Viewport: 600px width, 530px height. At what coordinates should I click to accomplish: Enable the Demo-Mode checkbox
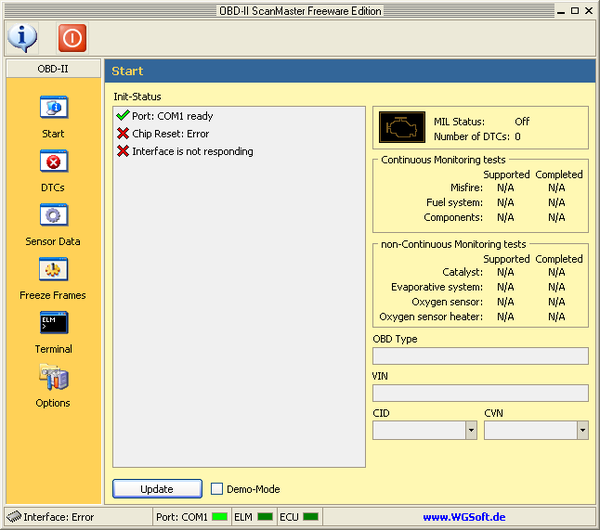[x=217, y=489]
